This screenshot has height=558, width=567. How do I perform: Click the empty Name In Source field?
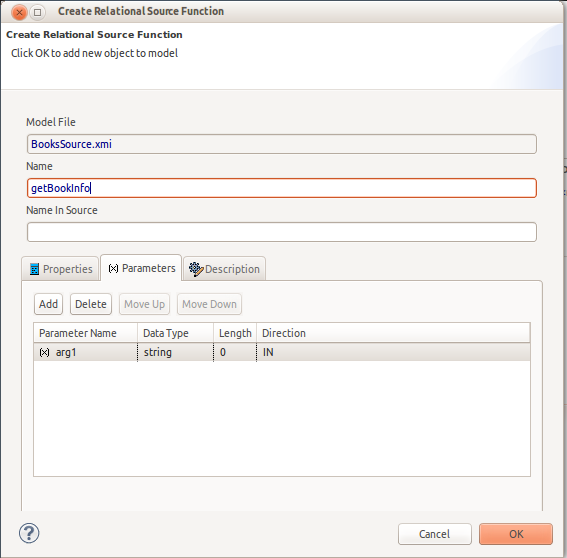pyautogui.click(x=282, y=232)
